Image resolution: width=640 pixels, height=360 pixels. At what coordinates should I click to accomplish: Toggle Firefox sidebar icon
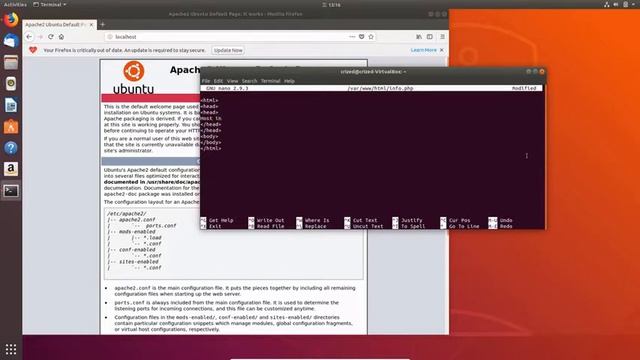(x=430, y=37)
